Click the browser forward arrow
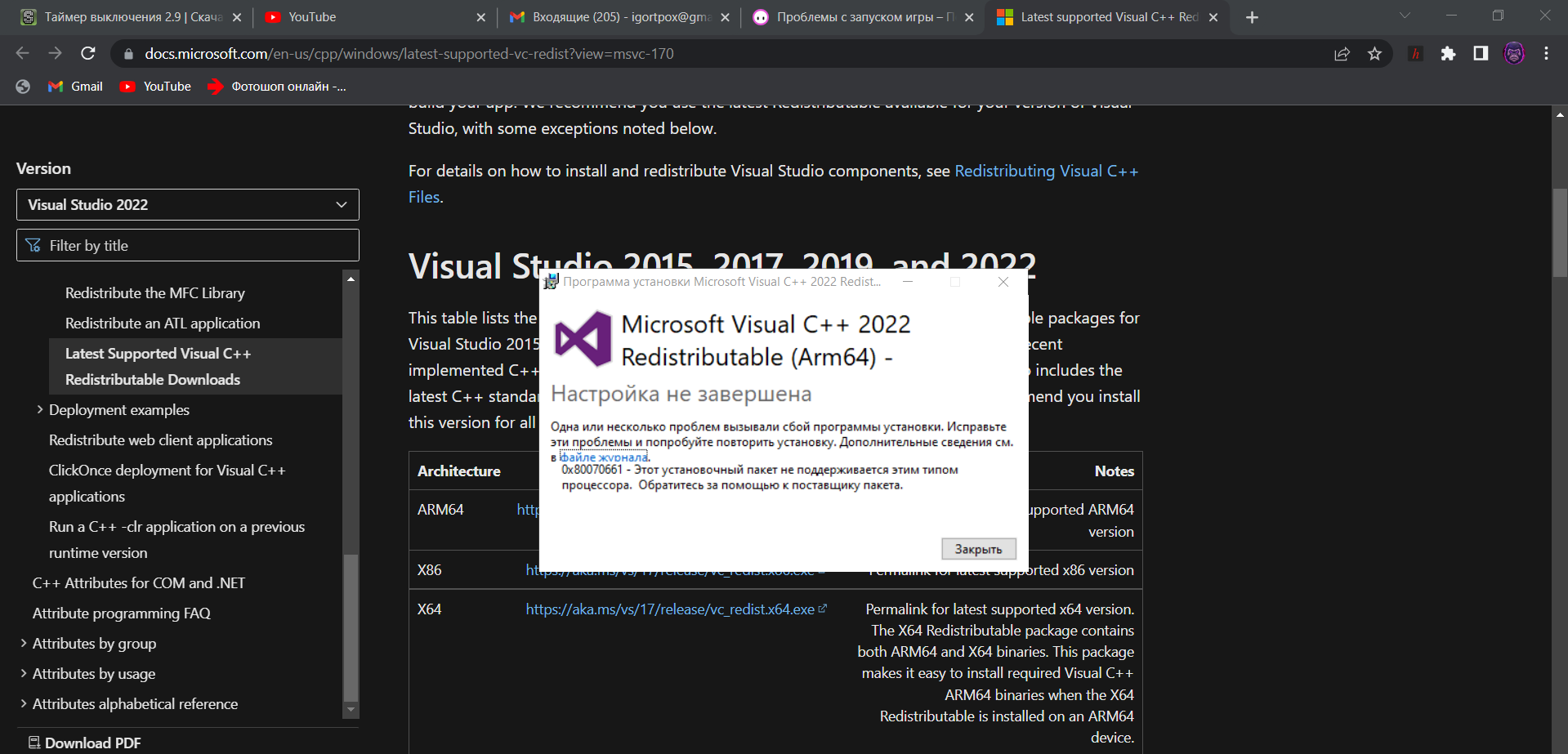Viewport: 1568px width, 754px height. (x=55, y=54)
